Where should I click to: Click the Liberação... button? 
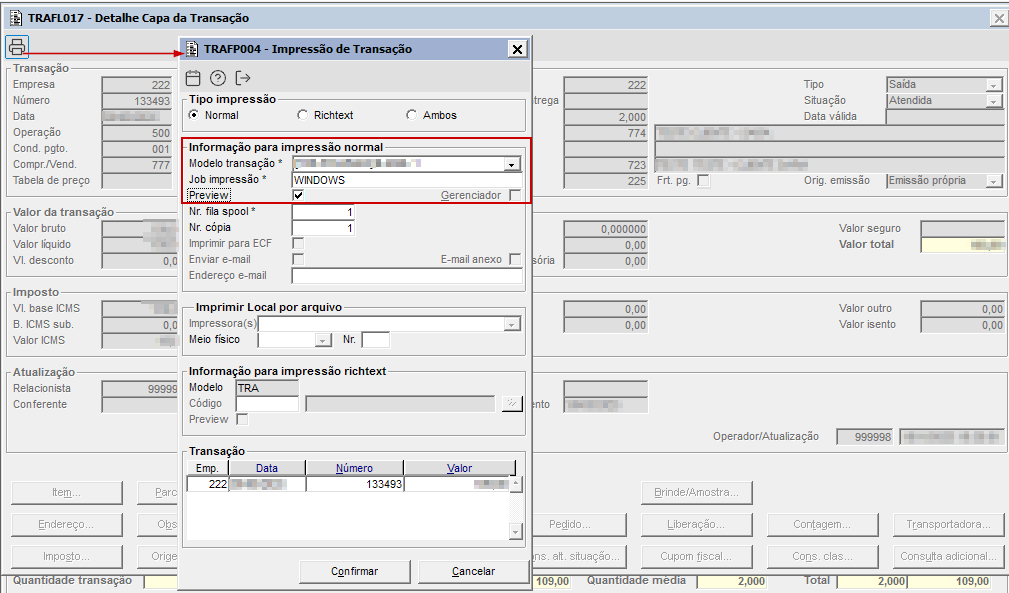[696, 525]
